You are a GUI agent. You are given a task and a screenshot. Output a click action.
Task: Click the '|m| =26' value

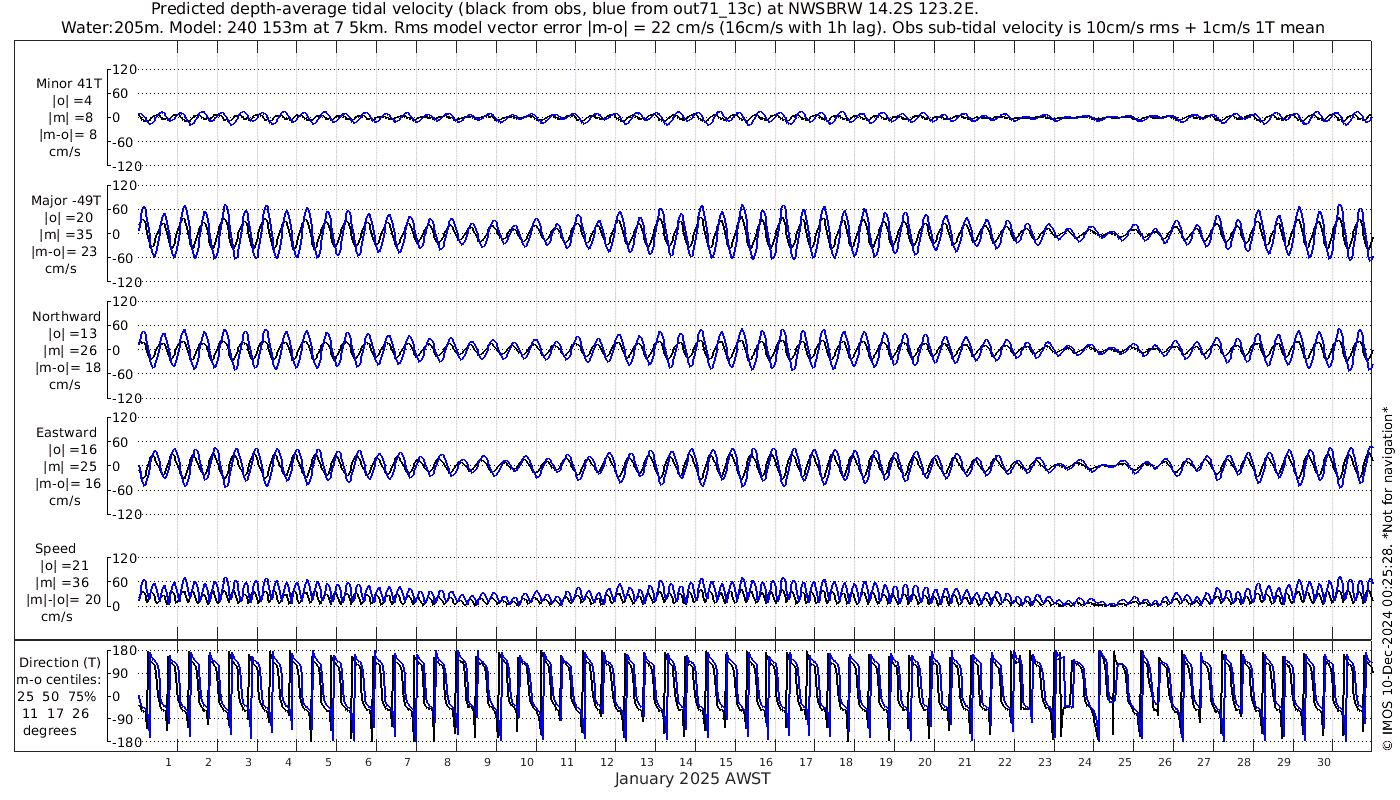(x=68, y=351)
